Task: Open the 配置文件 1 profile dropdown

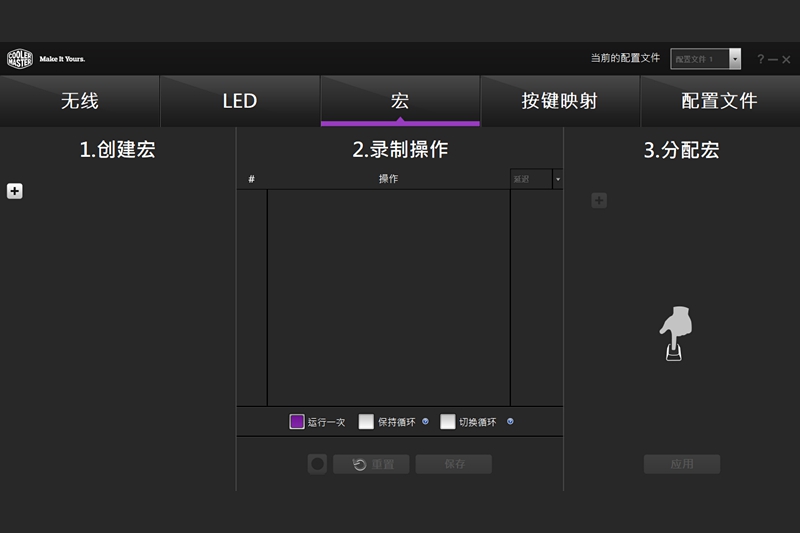Action: (x=735, y=59)
